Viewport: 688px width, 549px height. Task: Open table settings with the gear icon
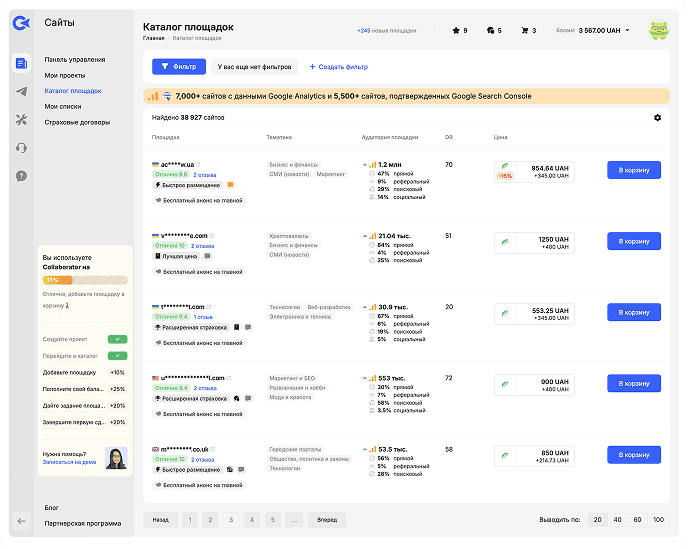pyautogui.click(x=657, y=118)
